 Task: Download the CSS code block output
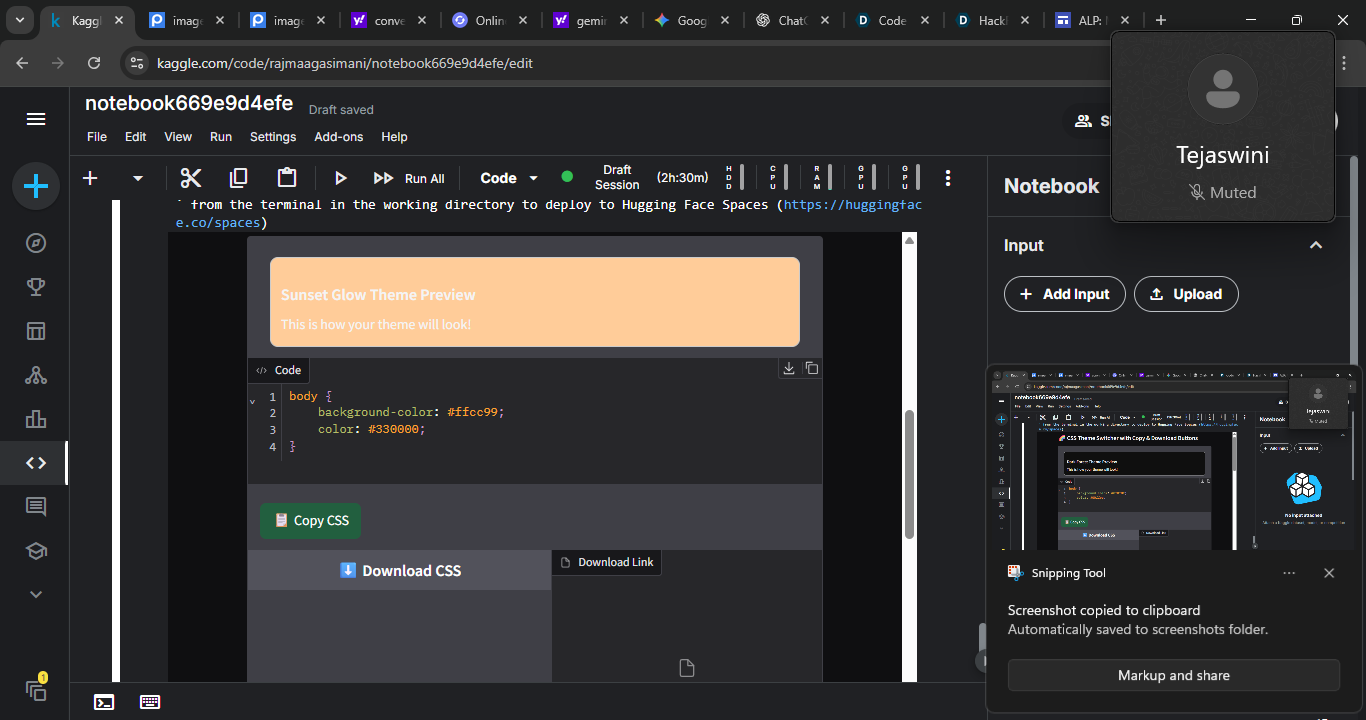click(789, 368)
